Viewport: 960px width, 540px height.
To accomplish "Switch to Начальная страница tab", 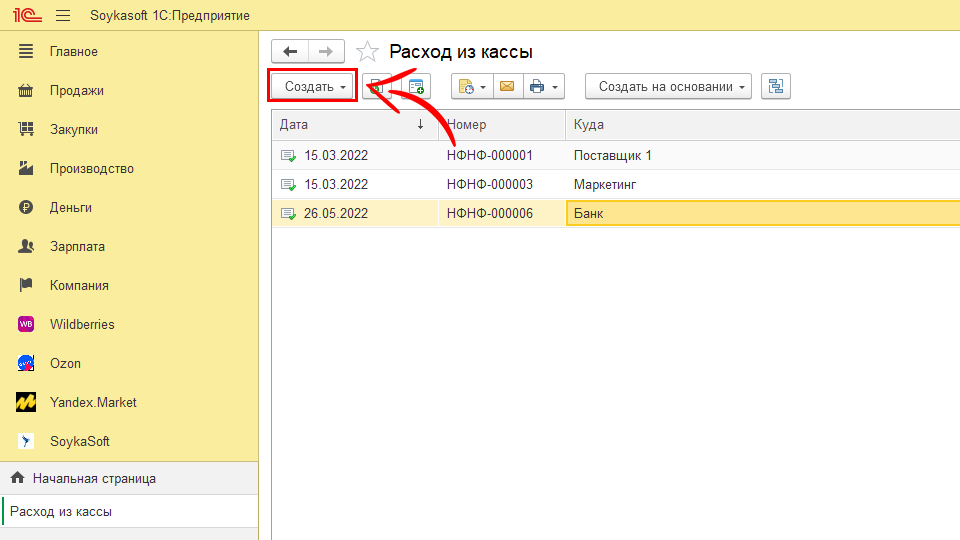I will 94,479.
